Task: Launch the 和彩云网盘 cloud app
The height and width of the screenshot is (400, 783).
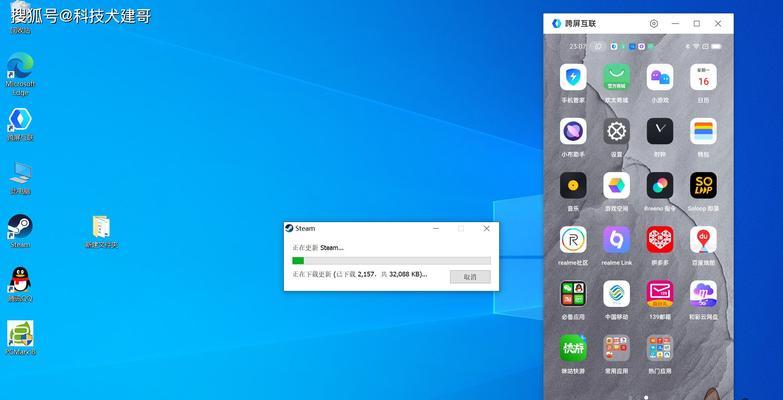Action: click(x=703, y=294)
